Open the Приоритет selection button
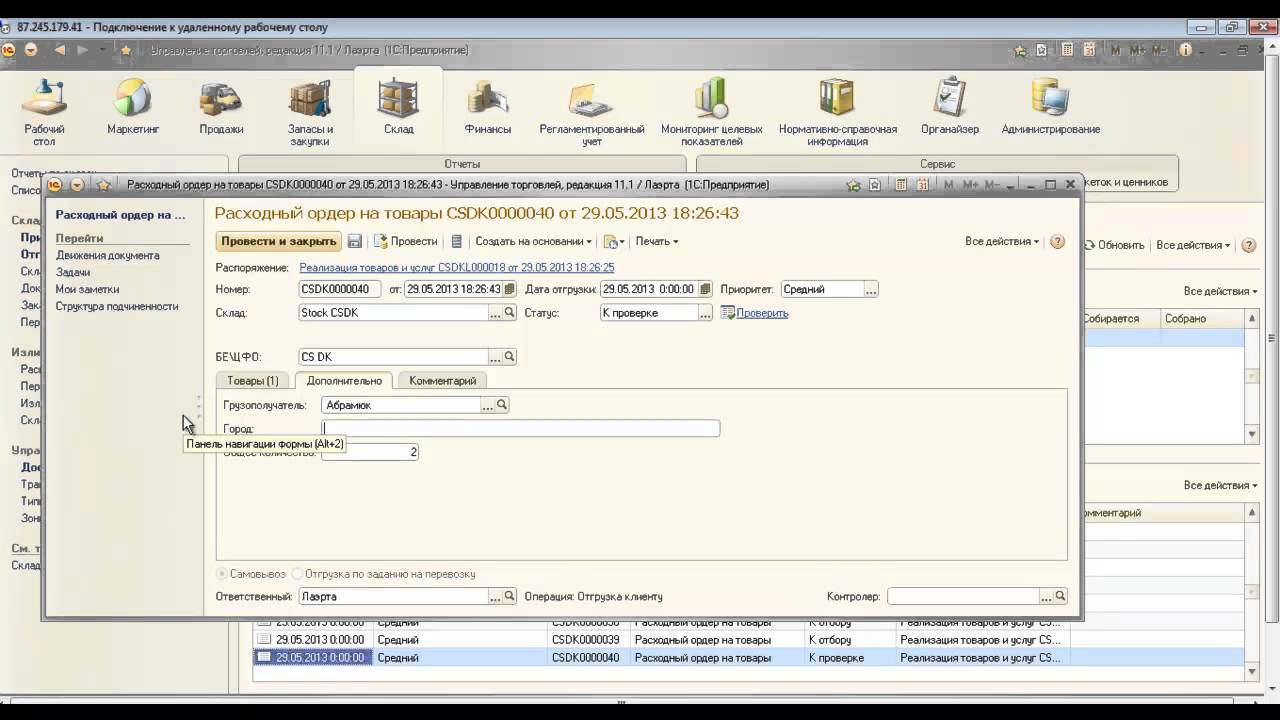This screenshot has width=1280, height=720. click(x=871, y=289)
